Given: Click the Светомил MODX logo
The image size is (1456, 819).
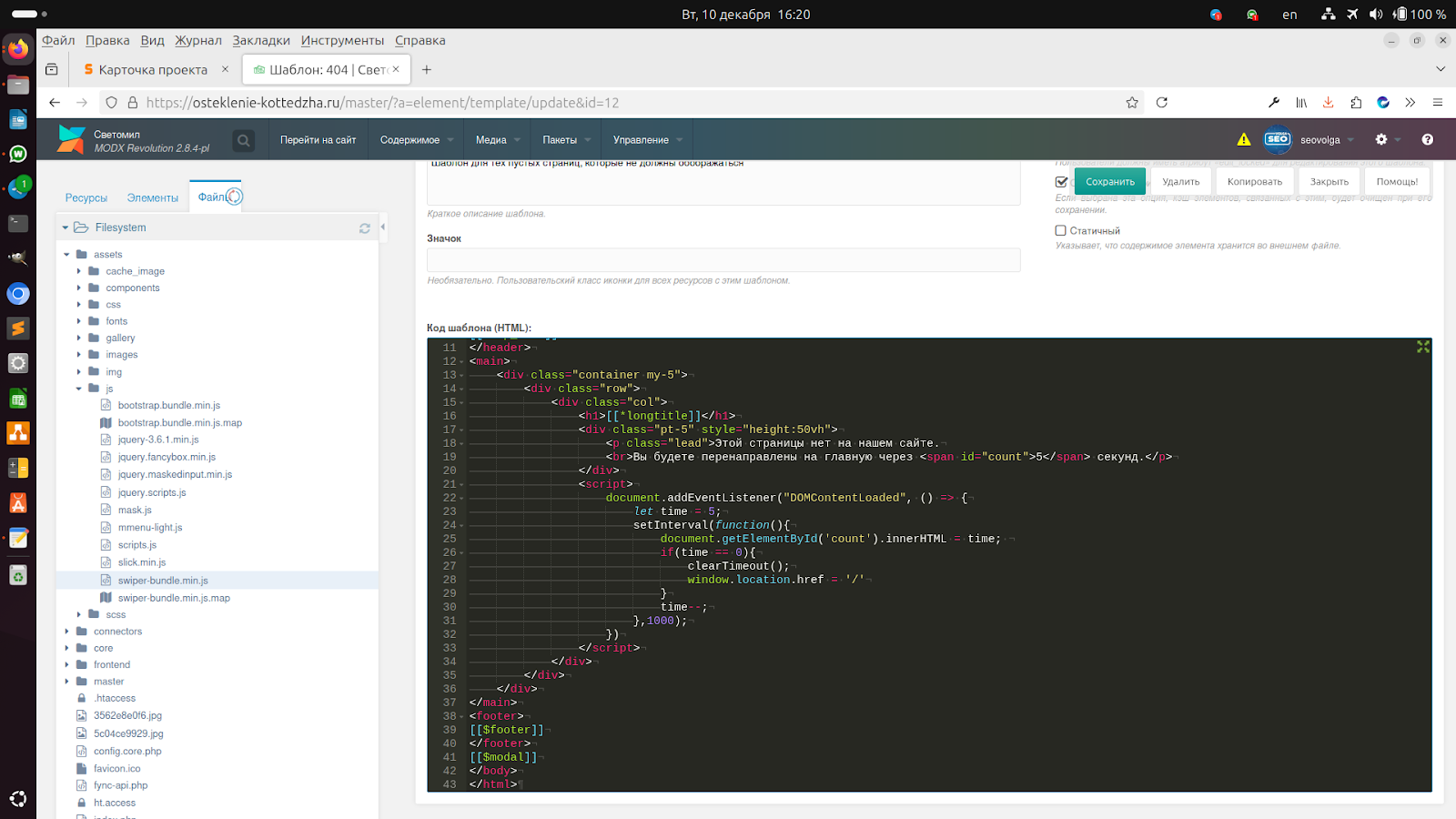Looking at the screenshot, I should pyautogui.click(x=71, y=139).
